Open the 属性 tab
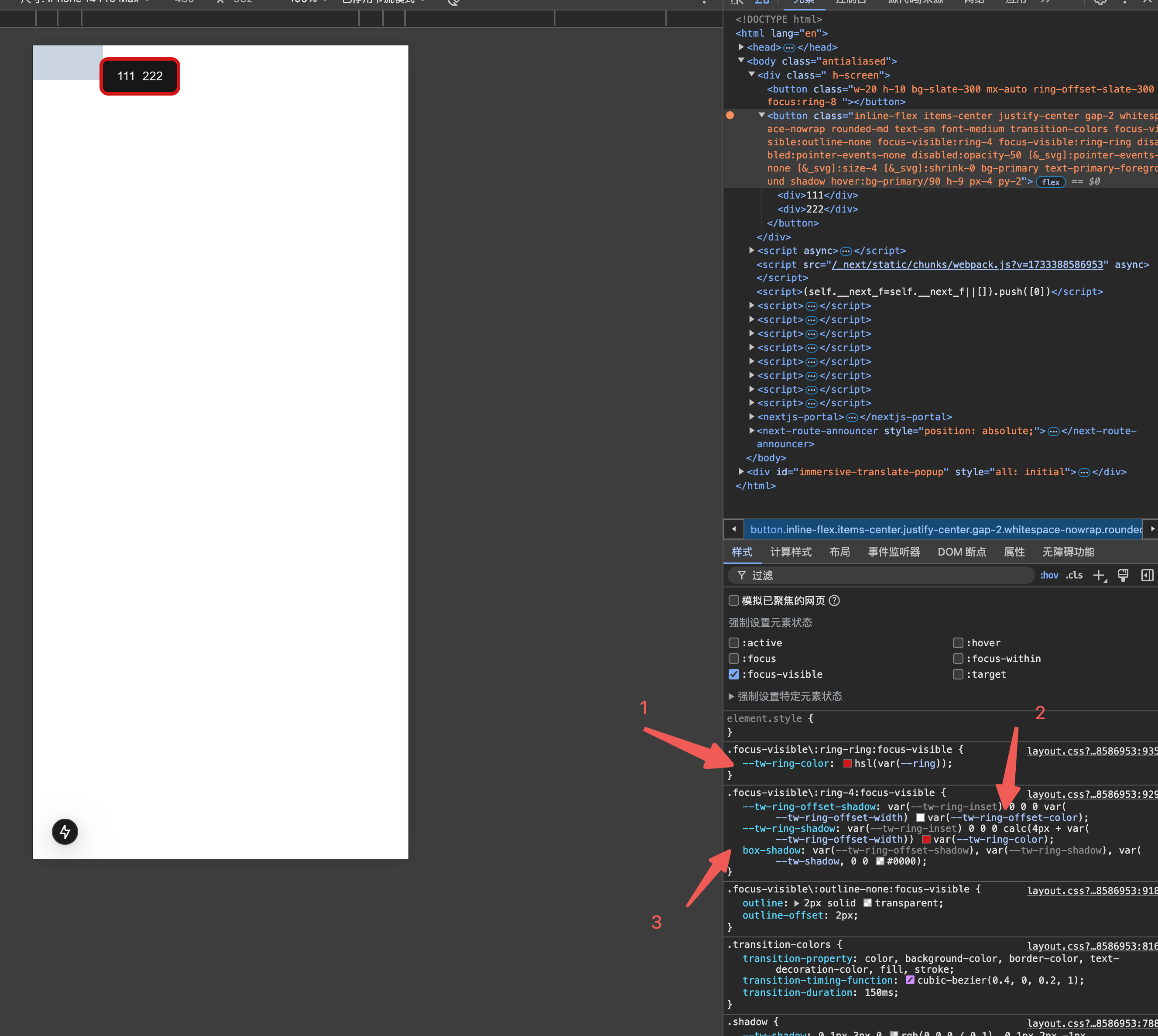 1014,552
